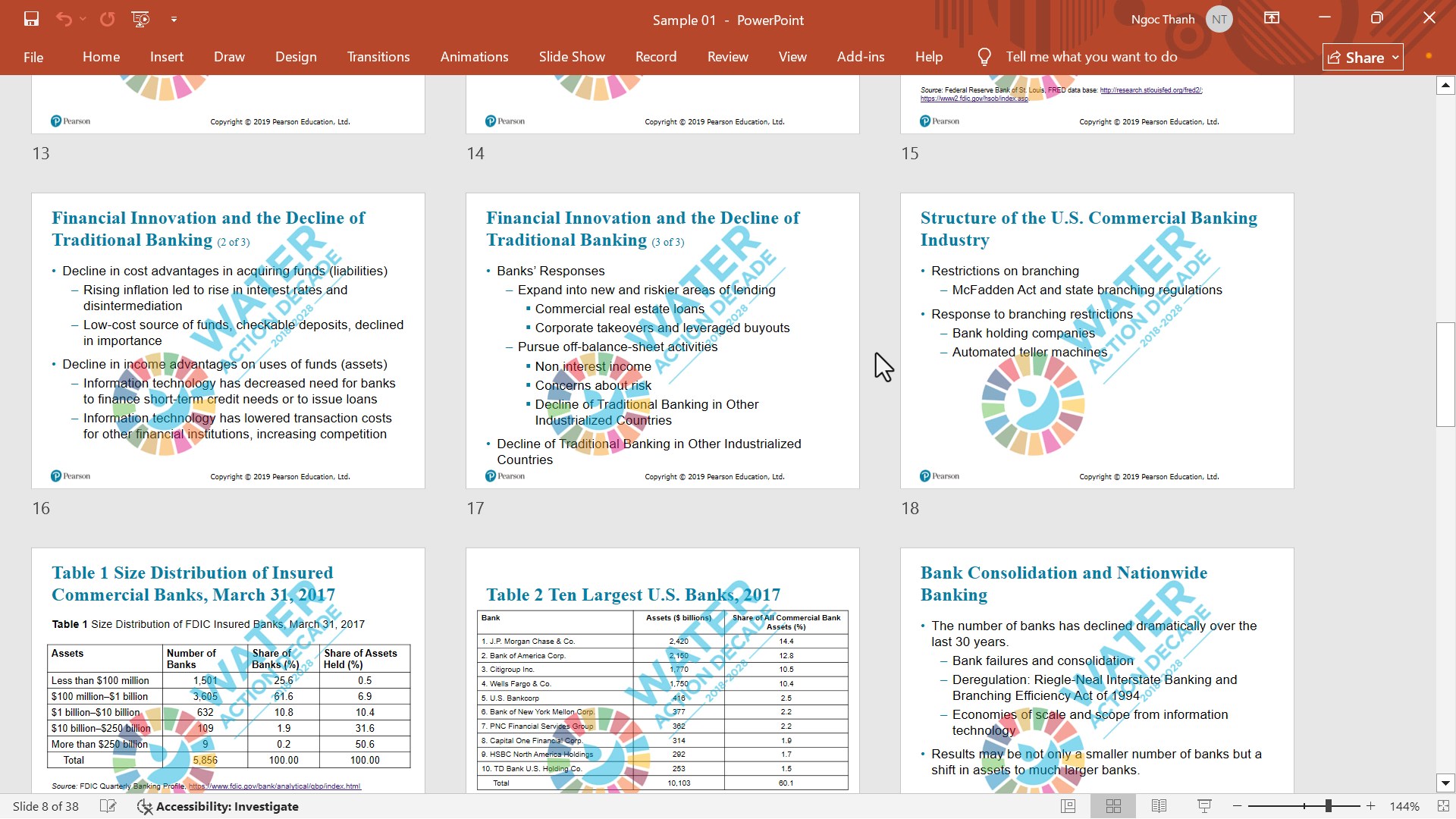Switch to Normal view in the status bar
Viewport: 1456px width, 819px height.
1068,806
